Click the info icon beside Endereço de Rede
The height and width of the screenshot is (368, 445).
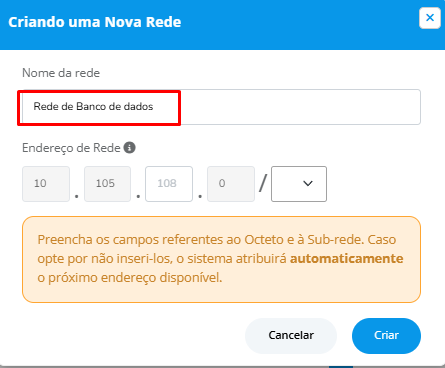coord(130,147)
